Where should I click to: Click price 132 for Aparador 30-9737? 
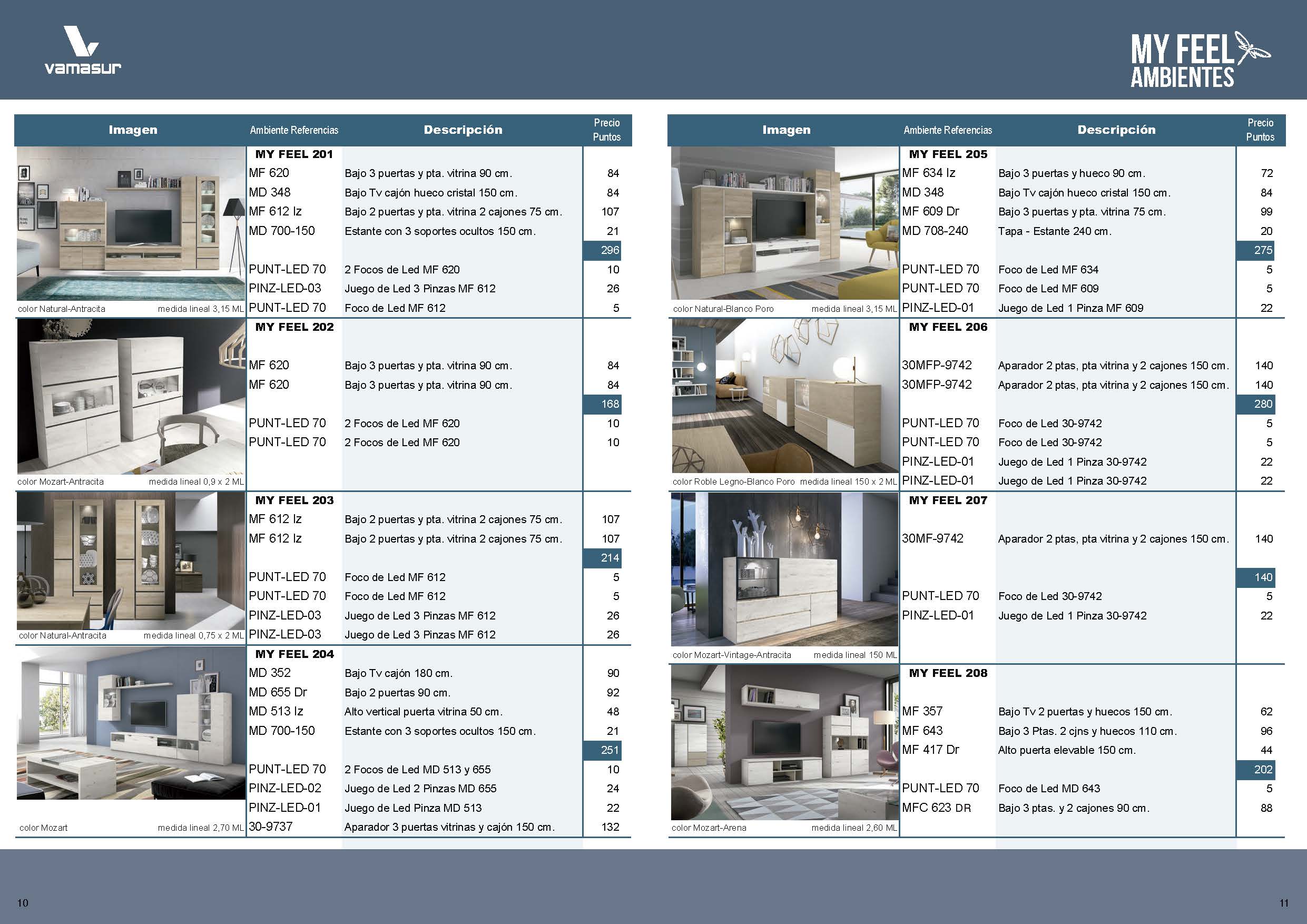coord(610,827)
